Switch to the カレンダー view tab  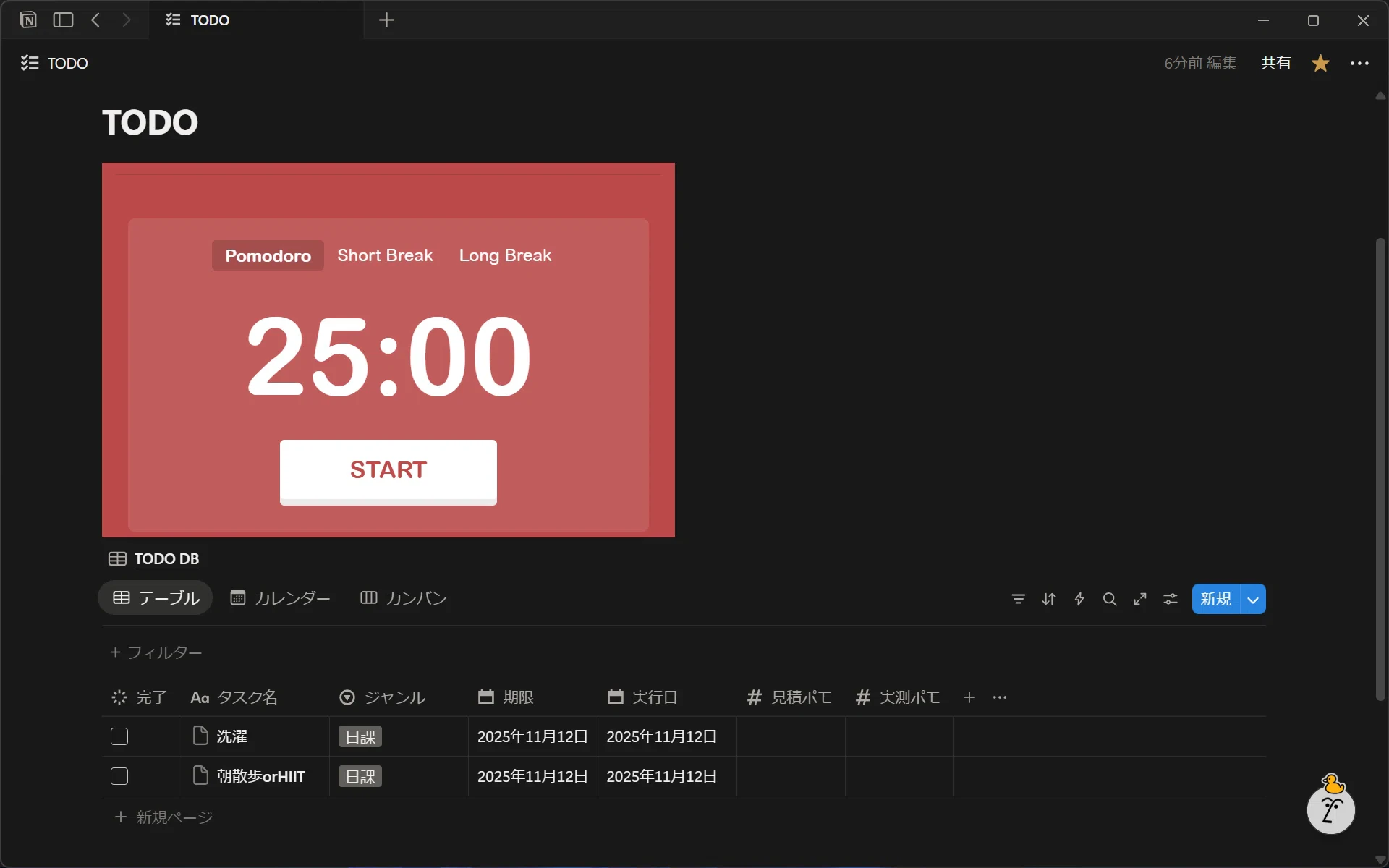point(280,598)
